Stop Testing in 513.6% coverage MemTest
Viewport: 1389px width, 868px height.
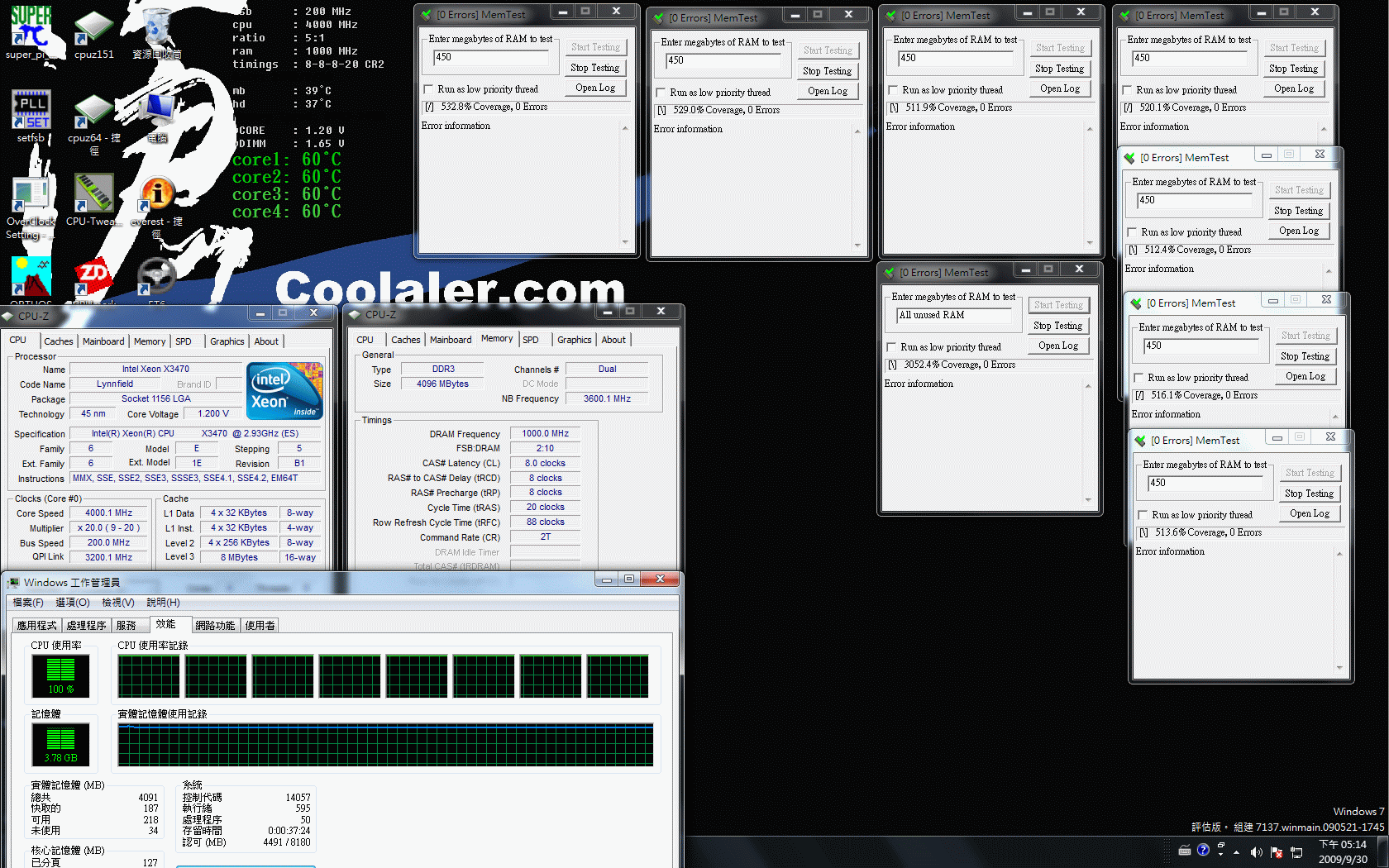[1309, 494]
